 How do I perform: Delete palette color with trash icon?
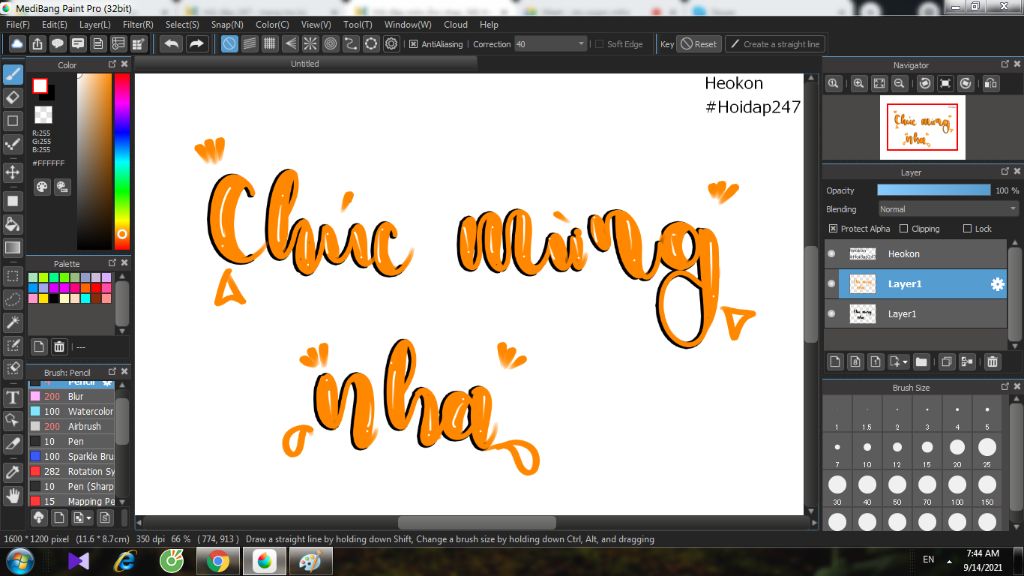click(x=59, y=346)
